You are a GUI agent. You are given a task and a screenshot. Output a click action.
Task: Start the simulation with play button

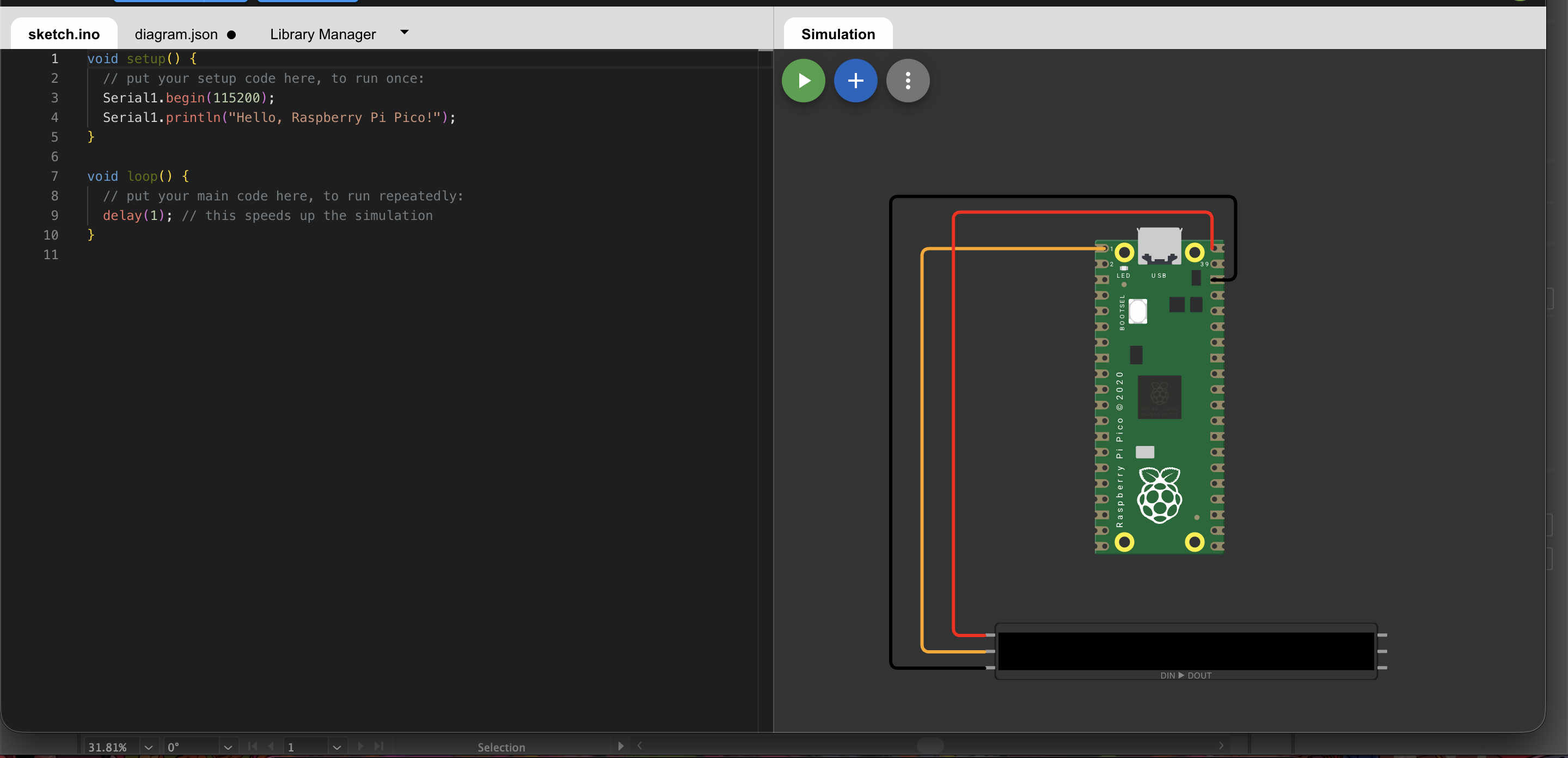coord(804,81)
